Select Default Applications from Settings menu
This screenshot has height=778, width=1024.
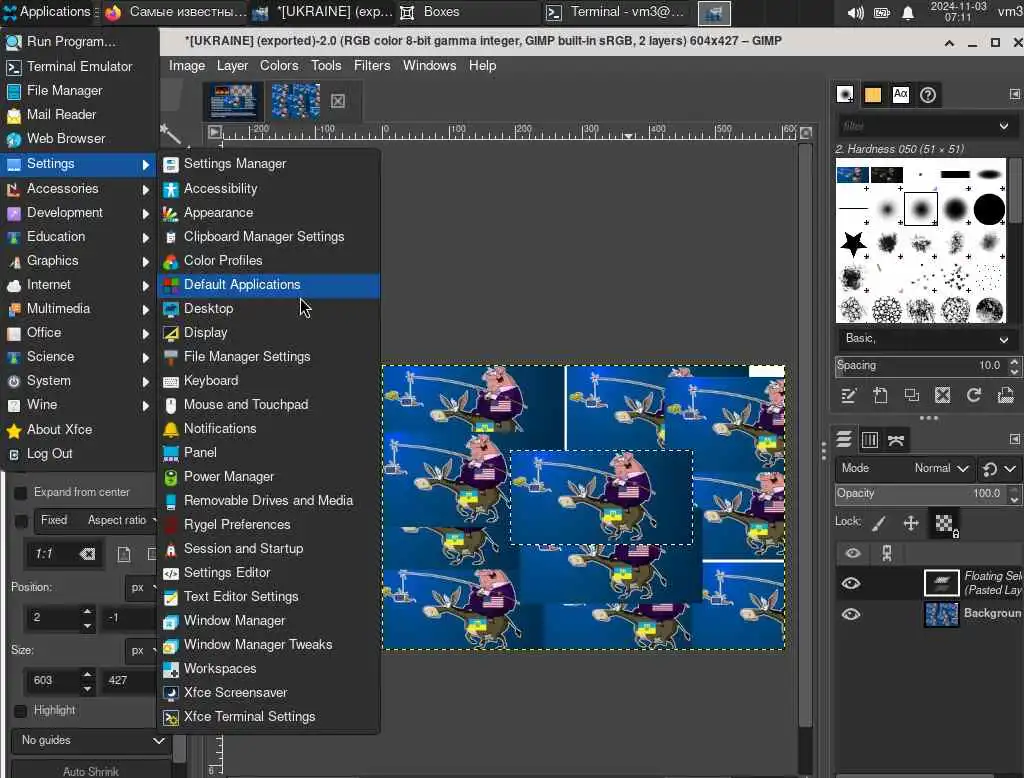(x=268, y=285)
